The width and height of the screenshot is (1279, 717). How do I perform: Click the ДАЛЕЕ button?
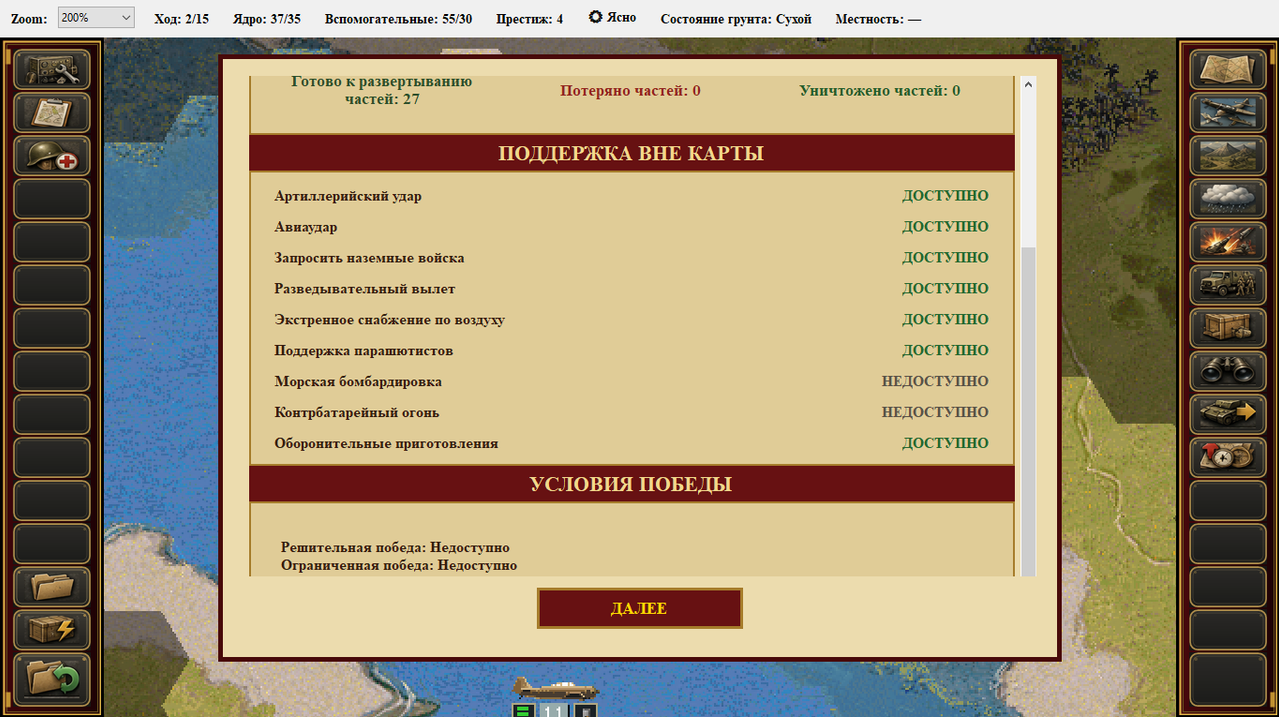click(639, 608)
